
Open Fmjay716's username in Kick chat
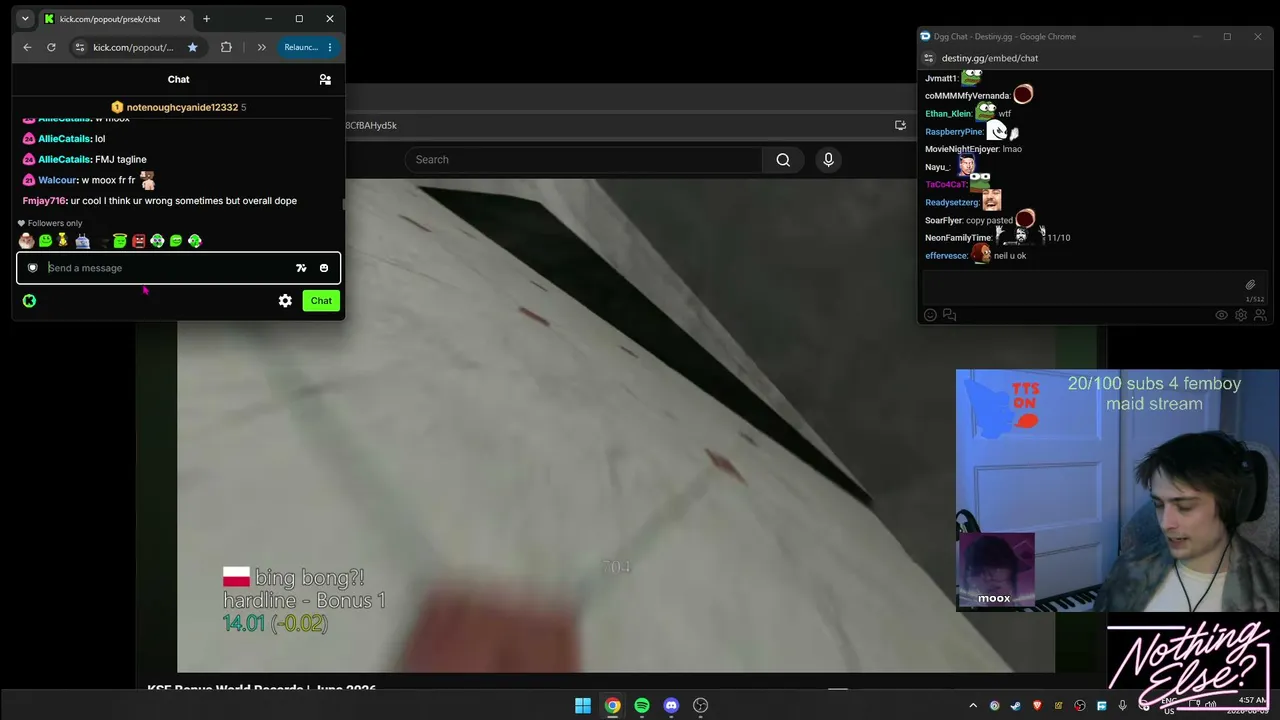44,201
